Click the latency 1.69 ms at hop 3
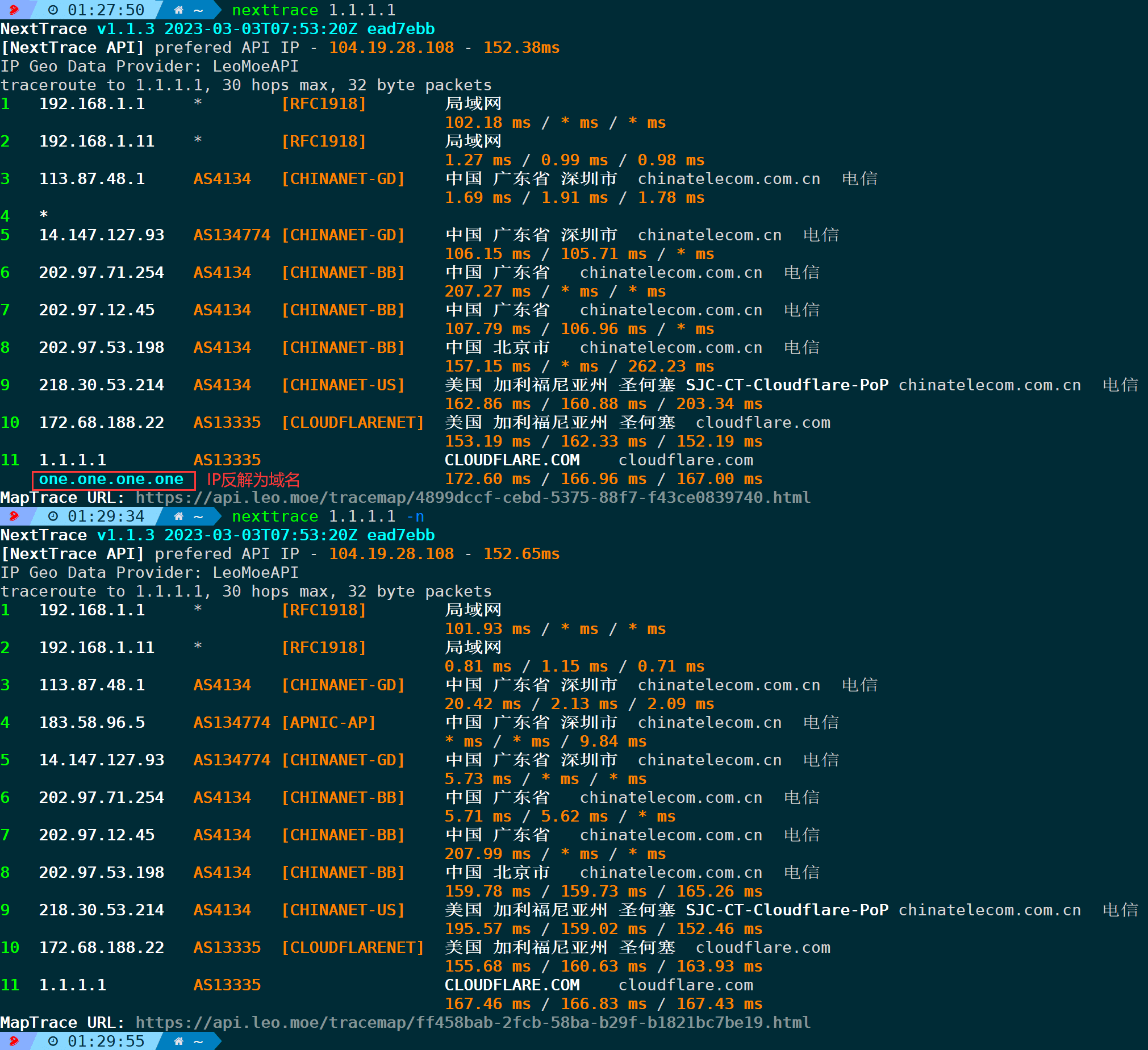The width and height of the screenshot is (1148, 1050). (478, 198)
